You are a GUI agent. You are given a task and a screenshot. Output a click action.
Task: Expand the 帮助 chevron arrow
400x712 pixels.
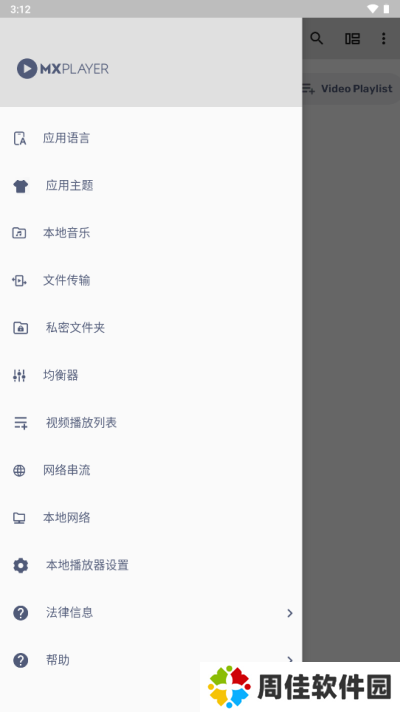point(290,658)
